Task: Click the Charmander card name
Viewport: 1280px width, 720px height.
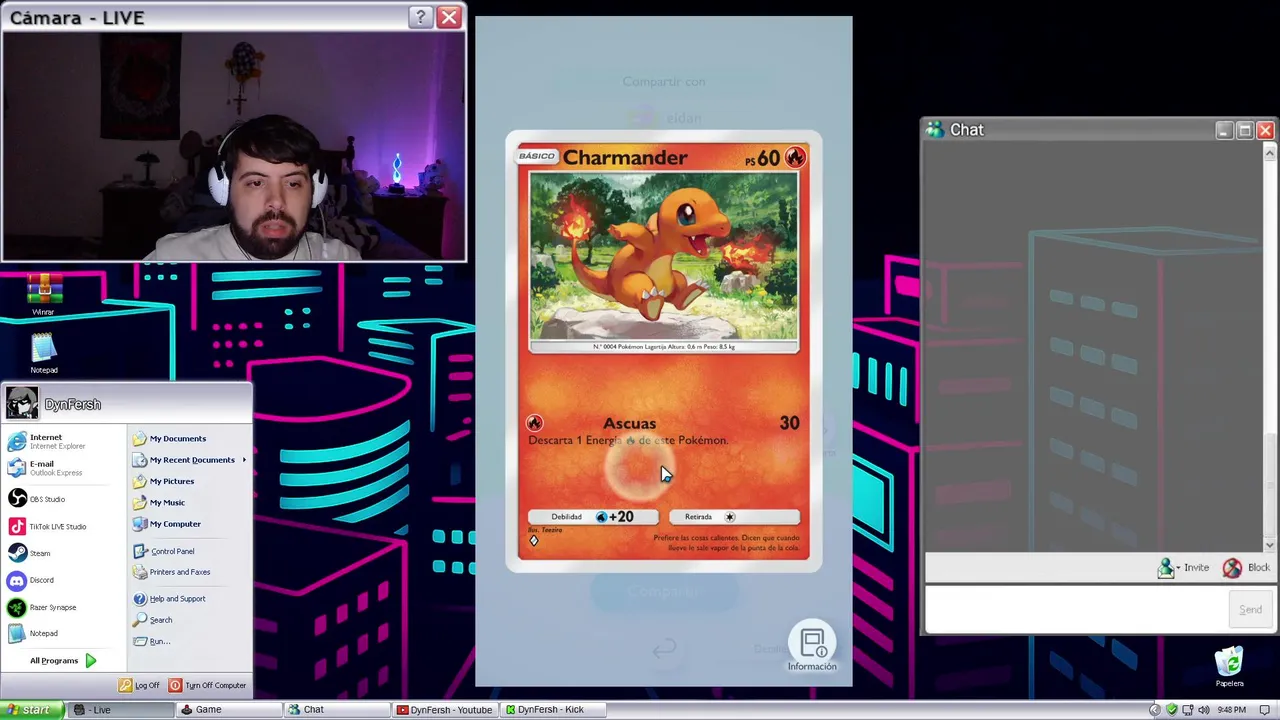Action: pyautogui.click(x=625, y=157)
